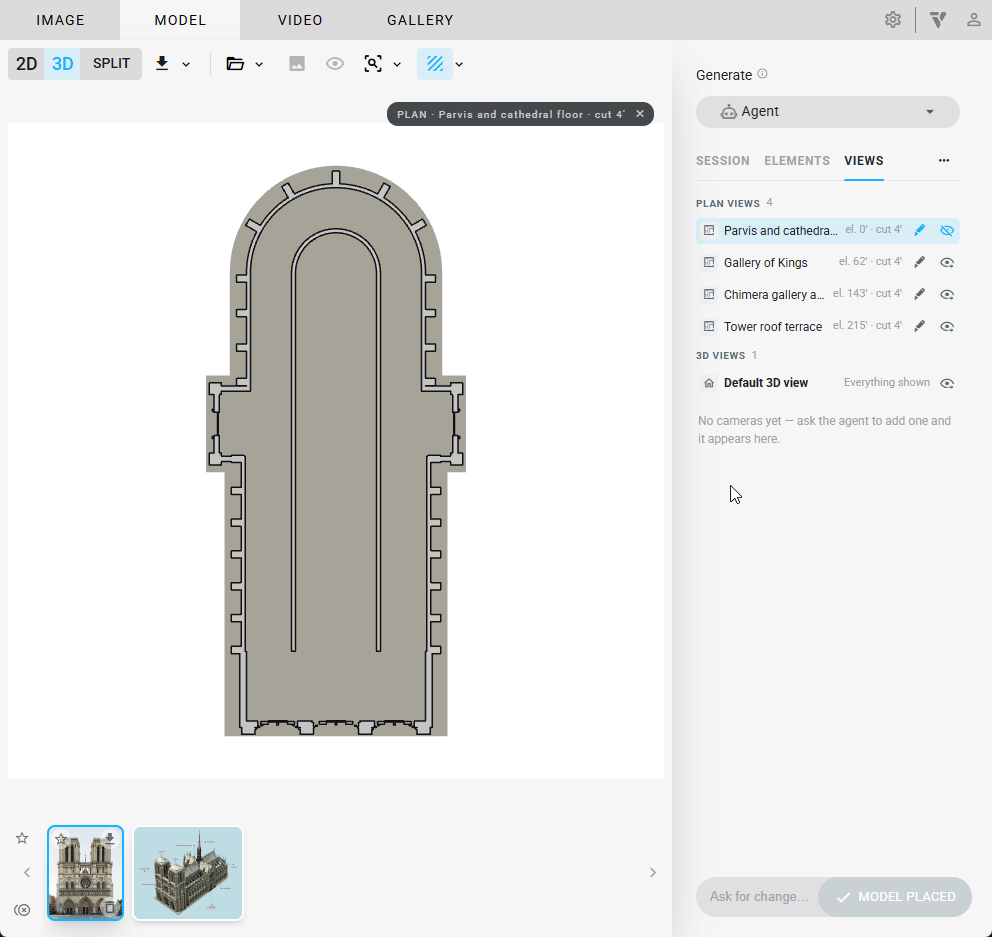Show the Tower roof terrace plan view
The width and height of the screenshot is (992, 937).
click(x=947, y=326)
